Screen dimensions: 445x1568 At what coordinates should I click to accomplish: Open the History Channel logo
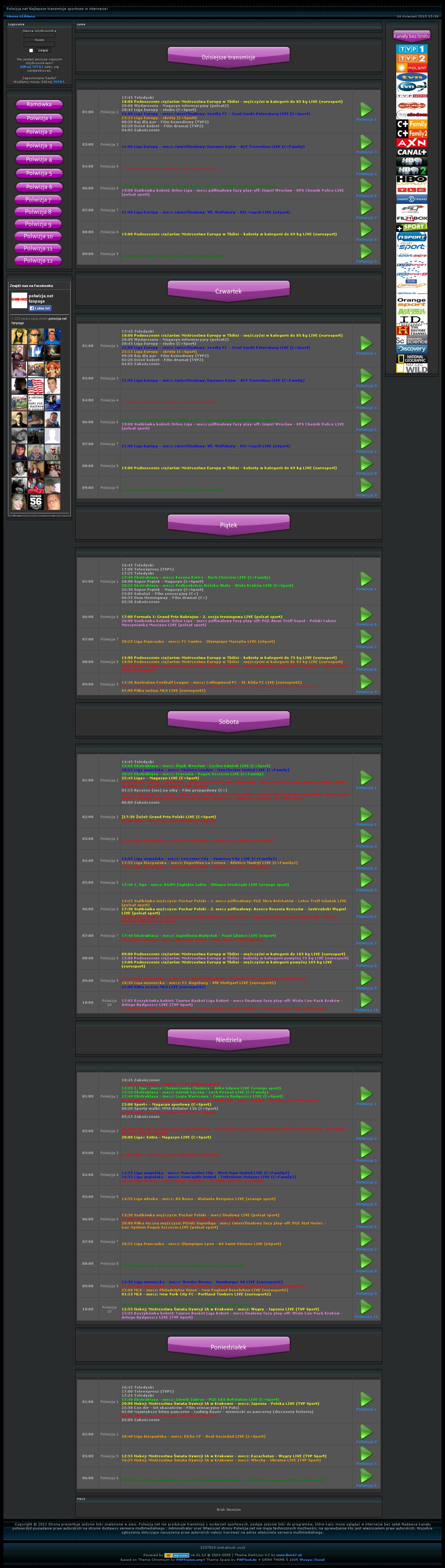tap(412, 330)
